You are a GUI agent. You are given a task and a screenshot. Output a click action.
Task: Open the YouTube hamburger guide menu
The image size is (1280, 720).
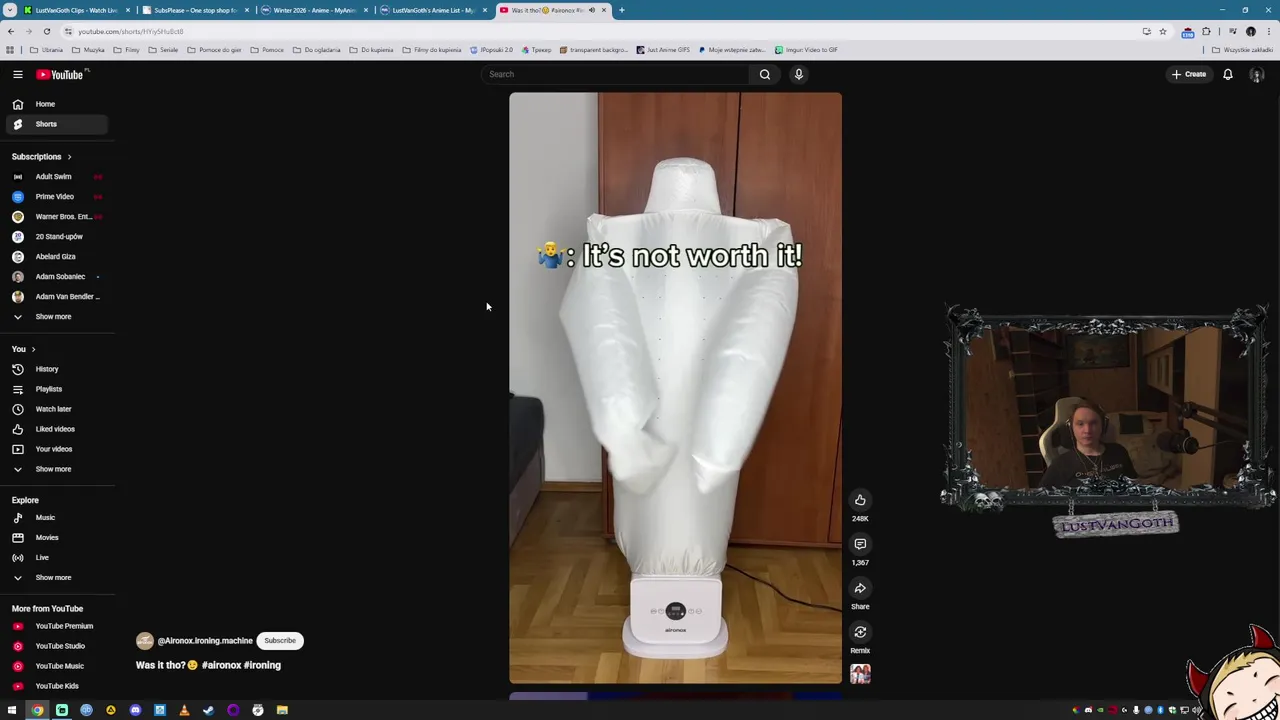tap(17, 74)
